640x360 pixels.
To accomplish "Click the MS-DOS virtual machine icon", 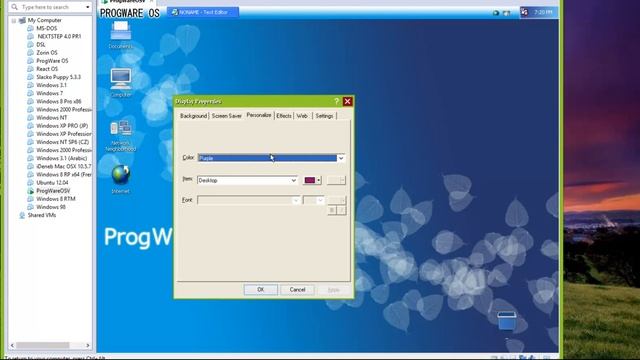I will click(30, 28).
